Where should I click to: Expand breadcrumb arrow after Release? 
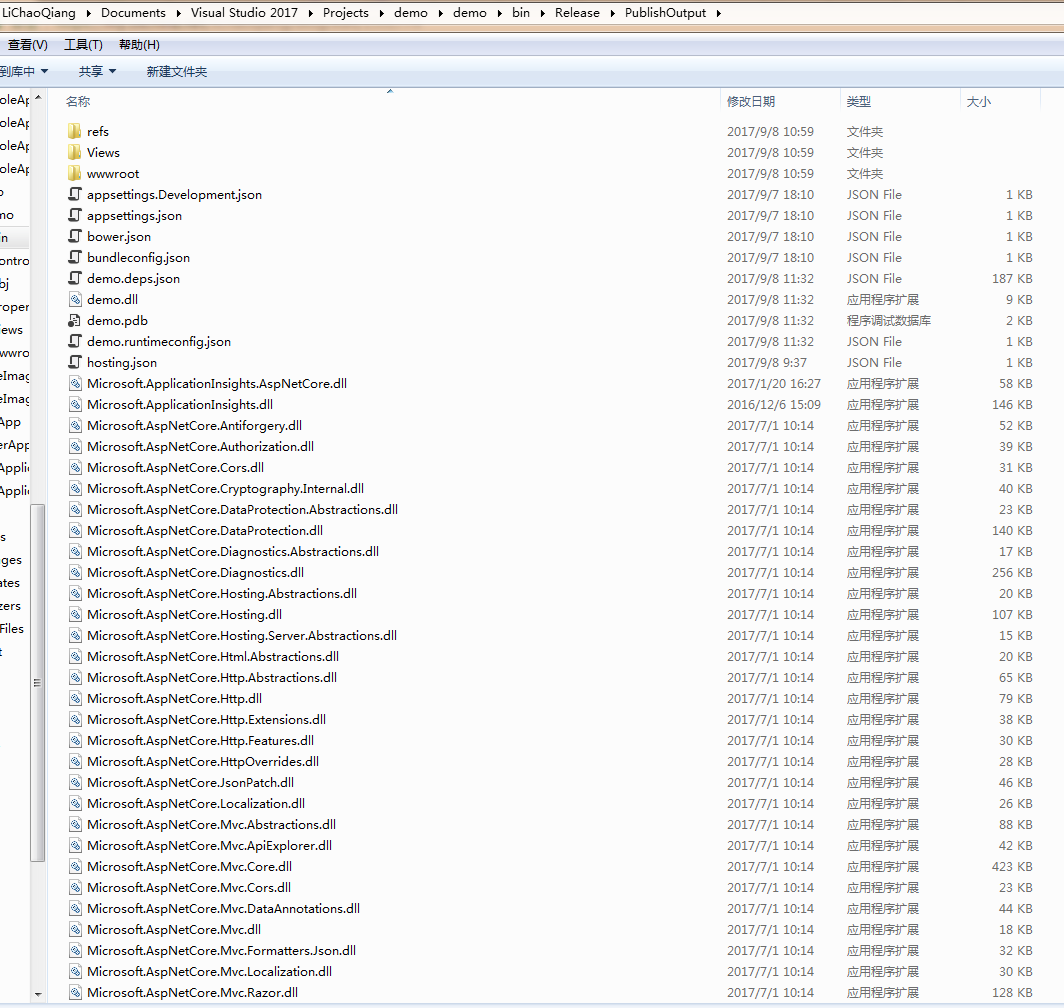coord(612,13)
